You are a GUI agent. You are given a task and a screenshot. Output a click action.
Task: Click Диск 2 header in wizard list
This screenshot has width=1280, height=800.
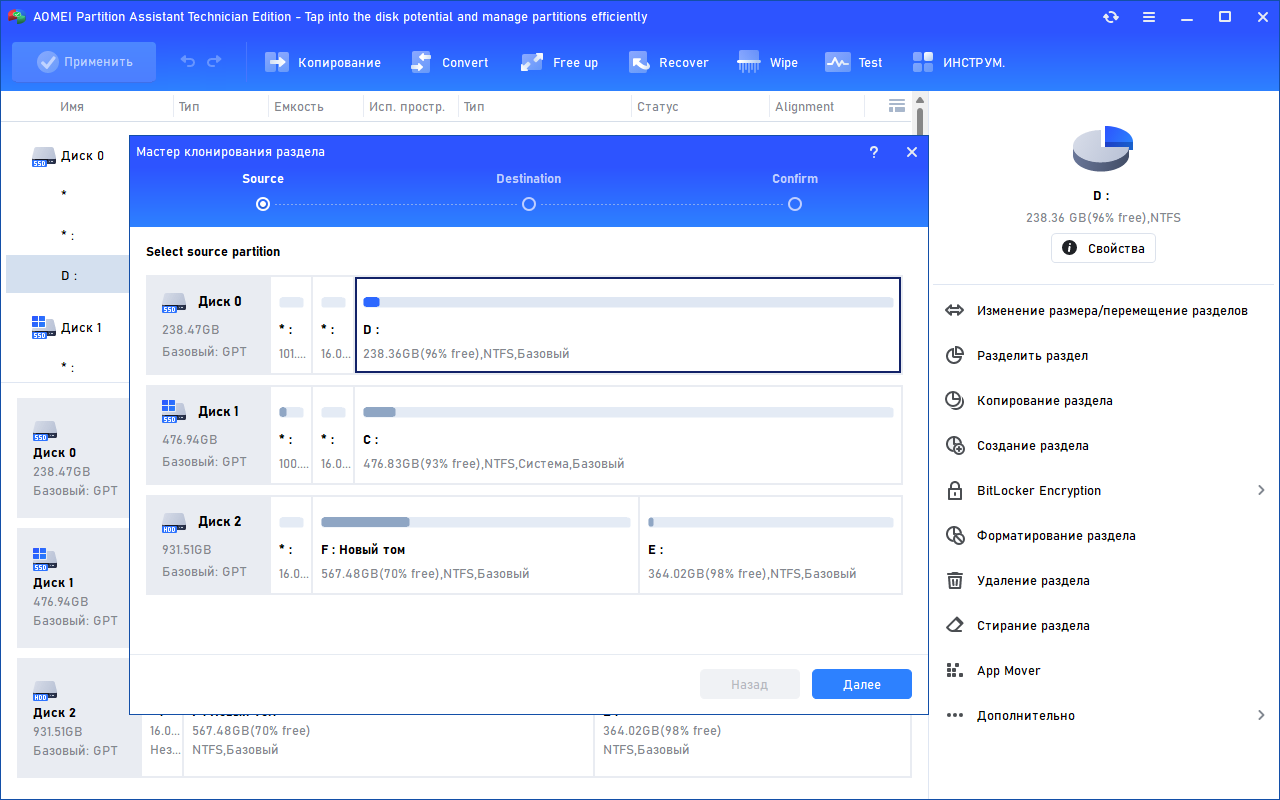pyautogui.click(x=208, y=545)
